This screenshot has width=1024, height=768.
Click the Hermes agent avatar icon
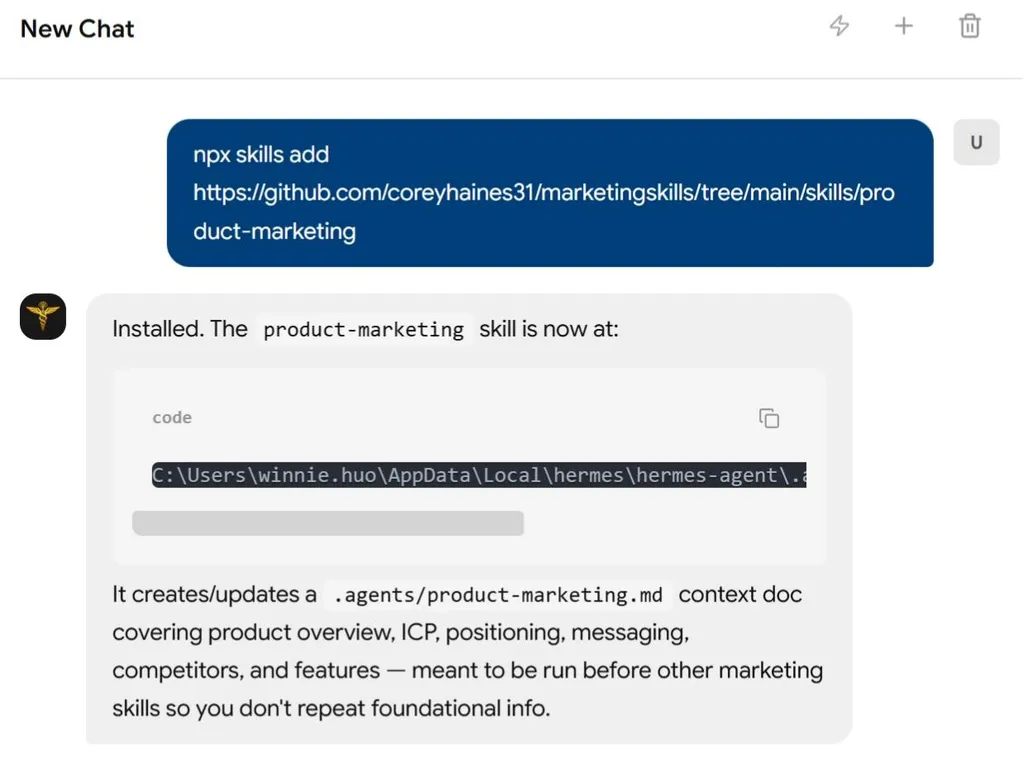click(x=43, y=317)
